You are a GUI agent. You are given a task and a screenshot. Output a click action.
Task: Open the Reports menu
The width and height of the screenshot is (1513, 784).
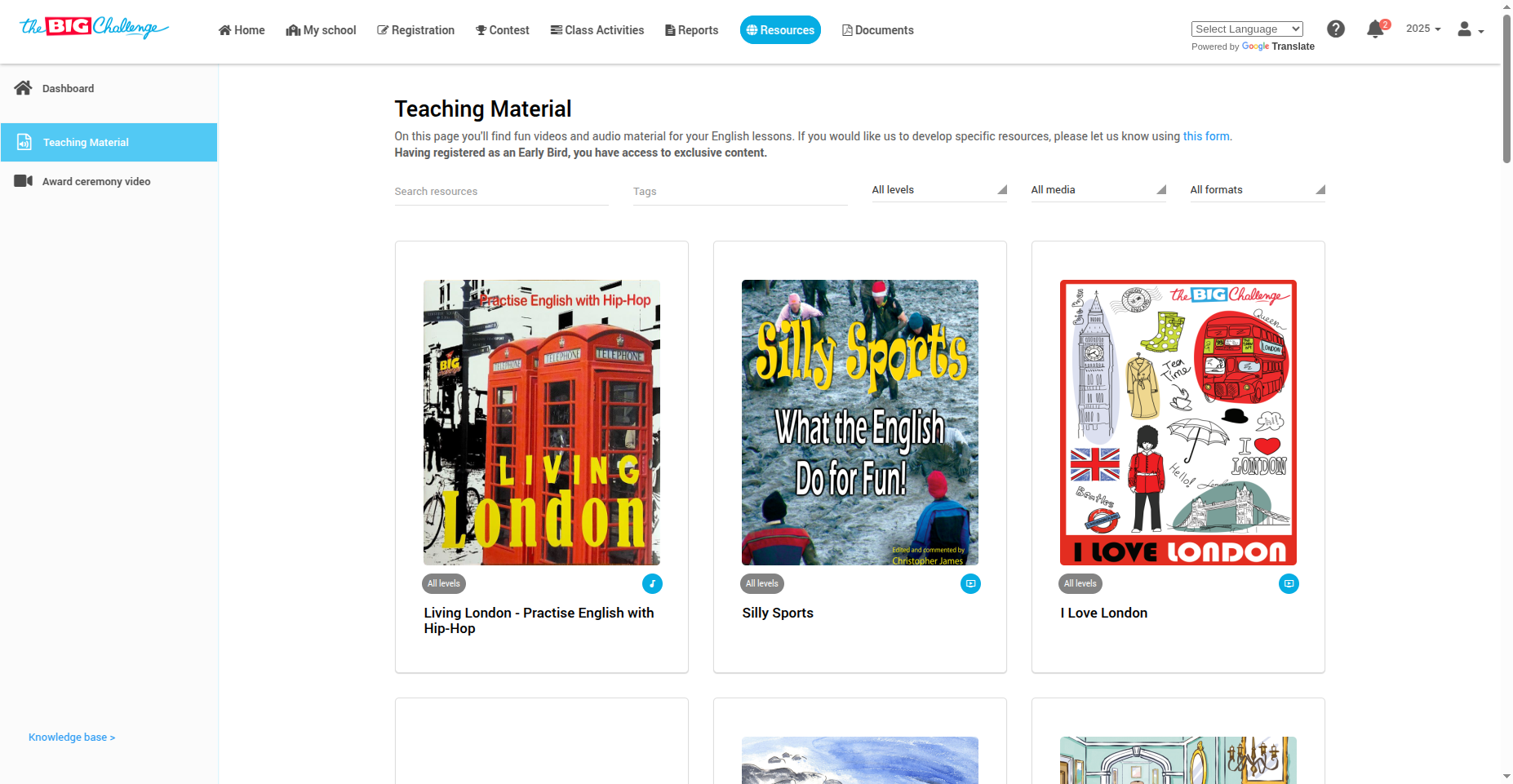point(692,30)
